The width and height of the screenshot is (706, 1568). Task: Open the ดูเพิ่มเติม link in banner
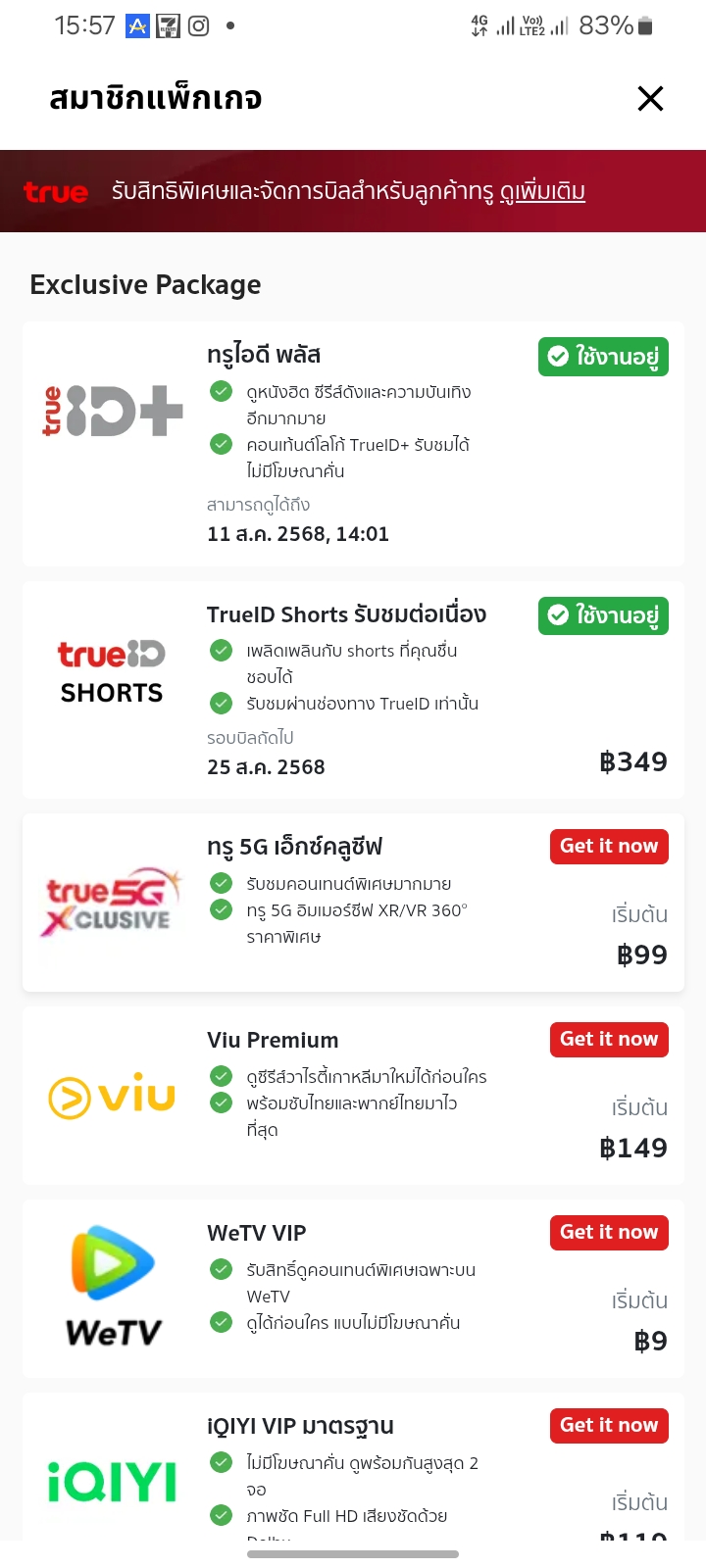[542, 191]
